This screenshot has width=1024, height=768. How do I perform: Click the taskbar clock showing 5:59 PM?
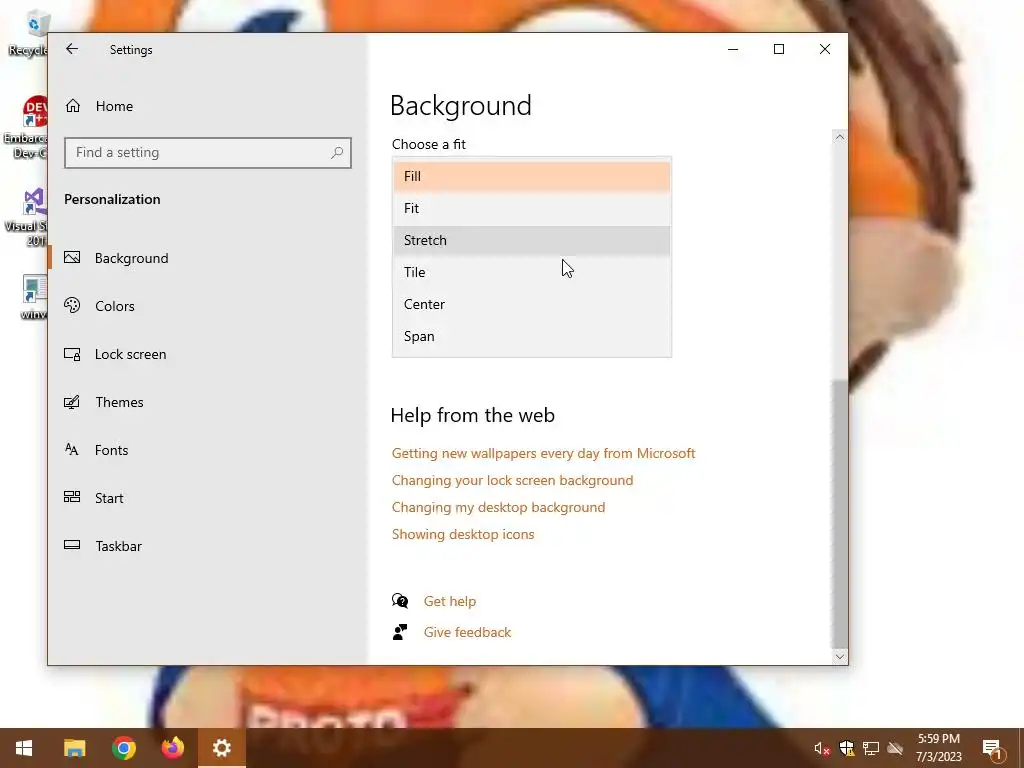939,748
